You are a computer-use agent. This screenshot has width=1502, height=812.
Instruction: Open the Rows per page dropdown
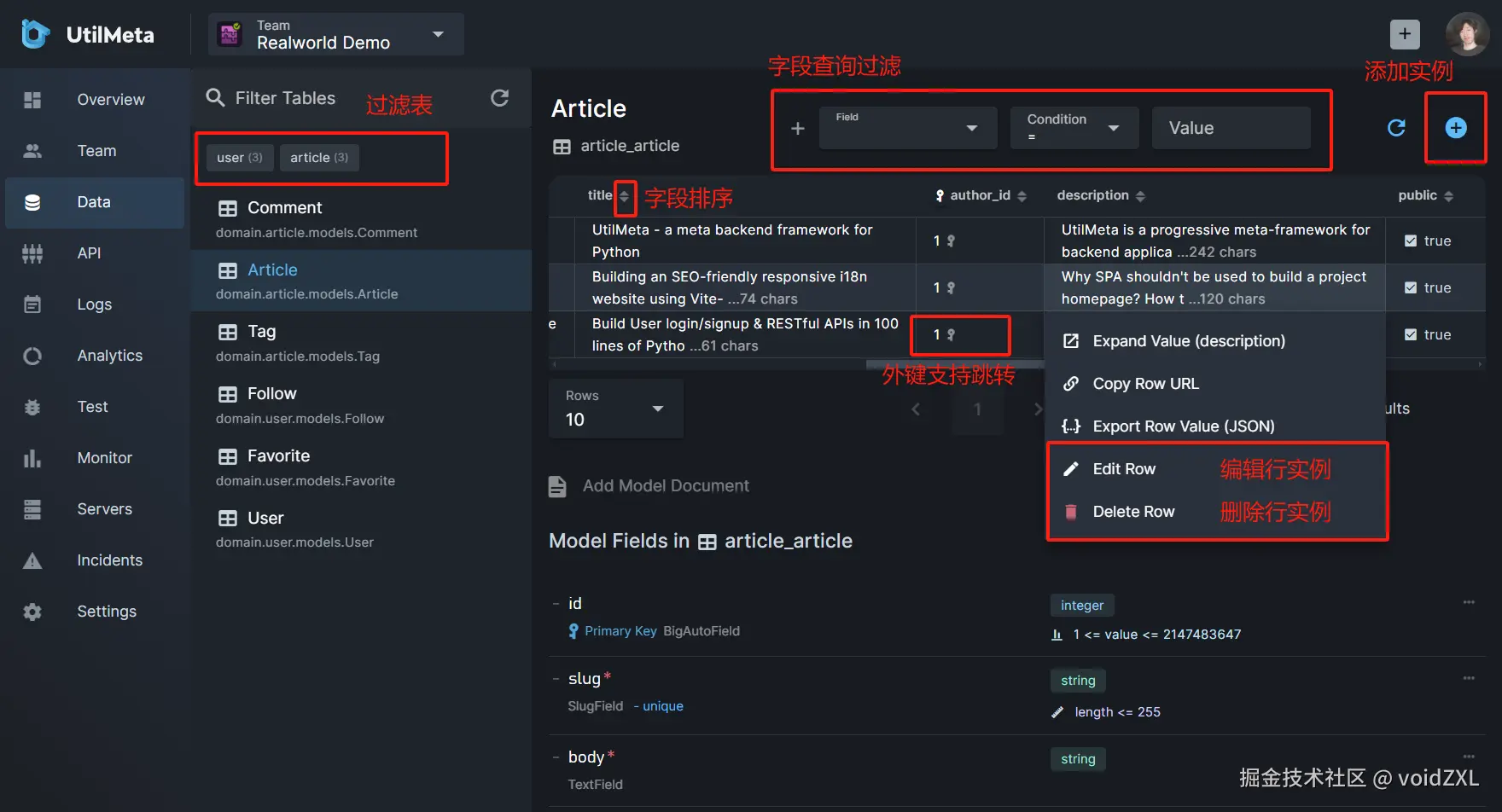(x=616, y=409)
